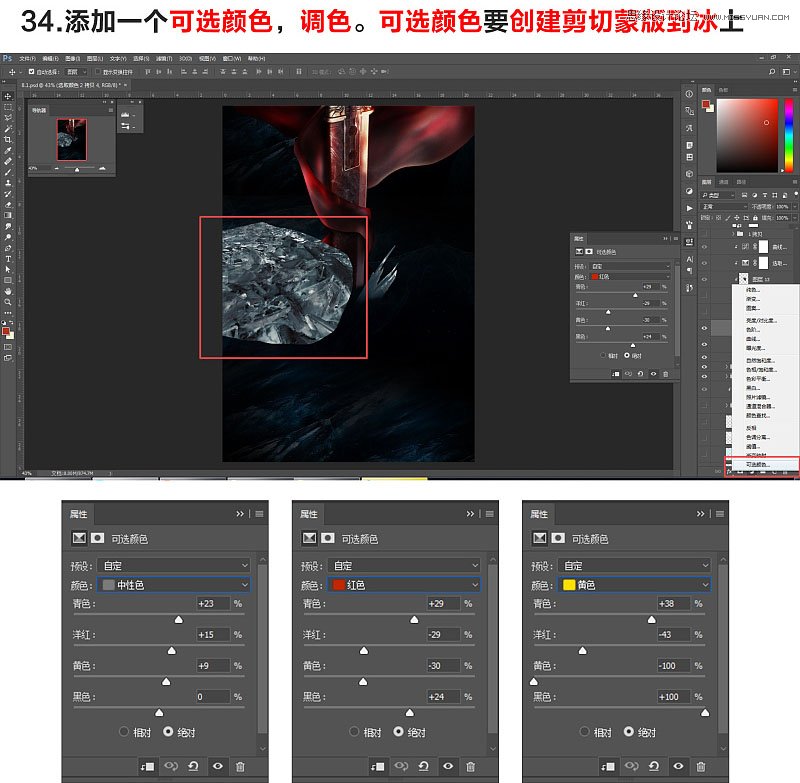Image resolution: width=800 pixels, height=783 pixels.
Task: Select the Clone Stamp tool
Action: (8, 183)
